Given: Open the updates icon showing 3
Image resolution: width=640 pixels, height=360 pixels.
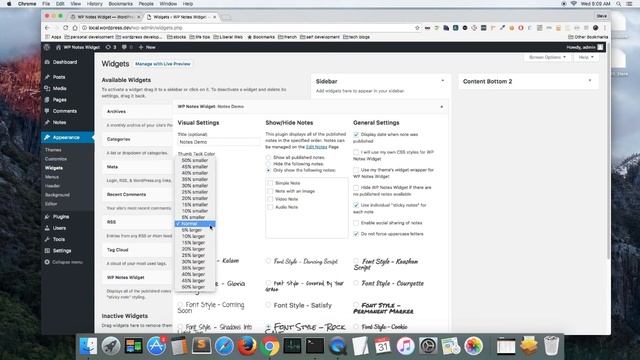Looking at the screenshot, I should [111, 47].
